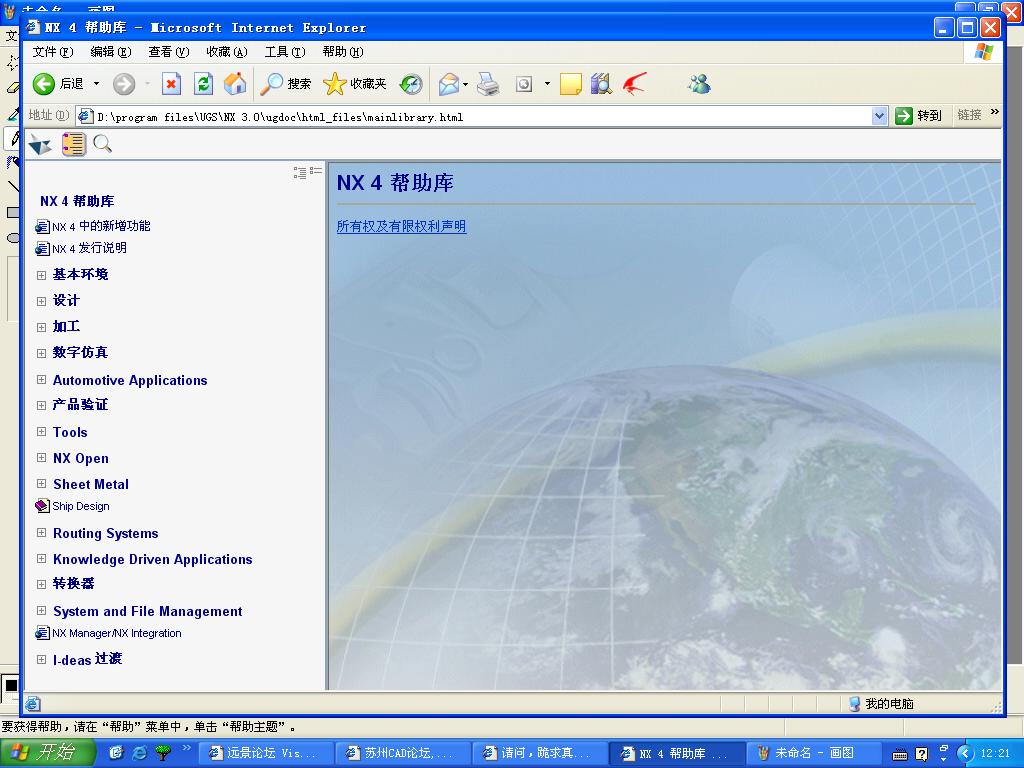The height and width of the screenshot is (768, 1024).
Task: Expand the 链接 links toolbar chevron
Action: 995,112
